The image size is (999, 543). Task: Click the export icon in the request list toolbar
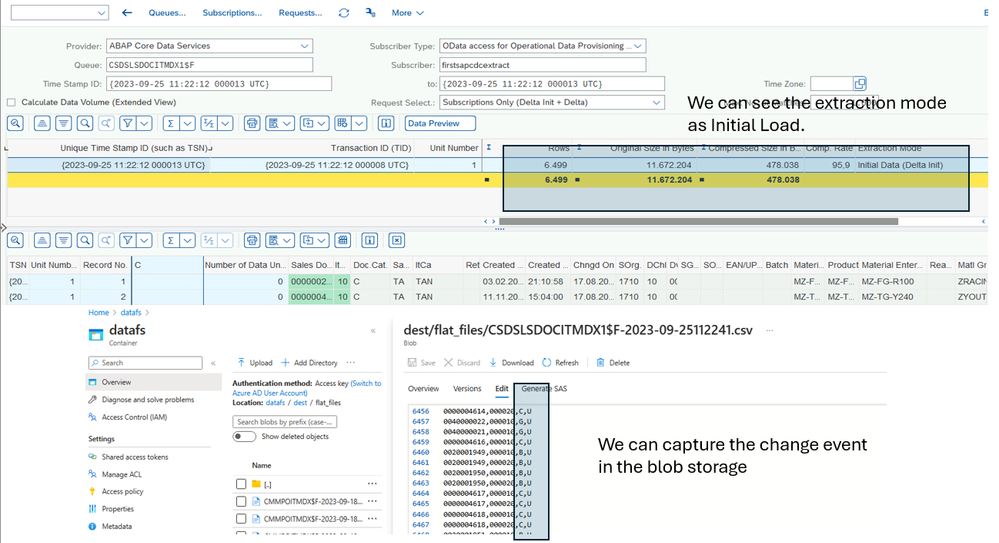point(308,124)
